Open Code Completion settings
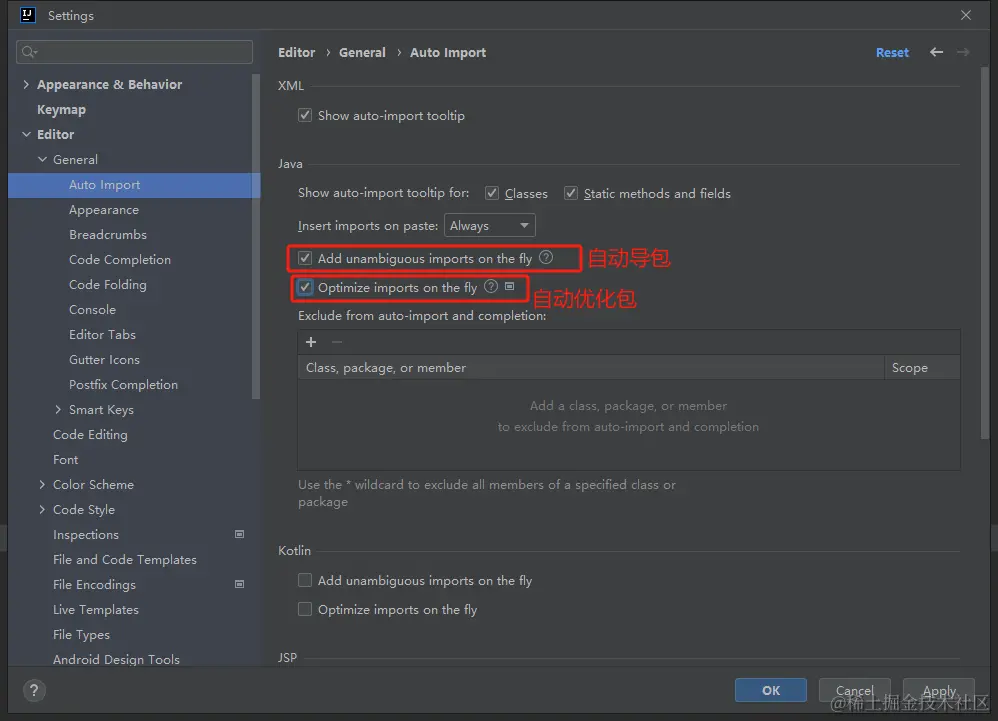 click(120, 260)
